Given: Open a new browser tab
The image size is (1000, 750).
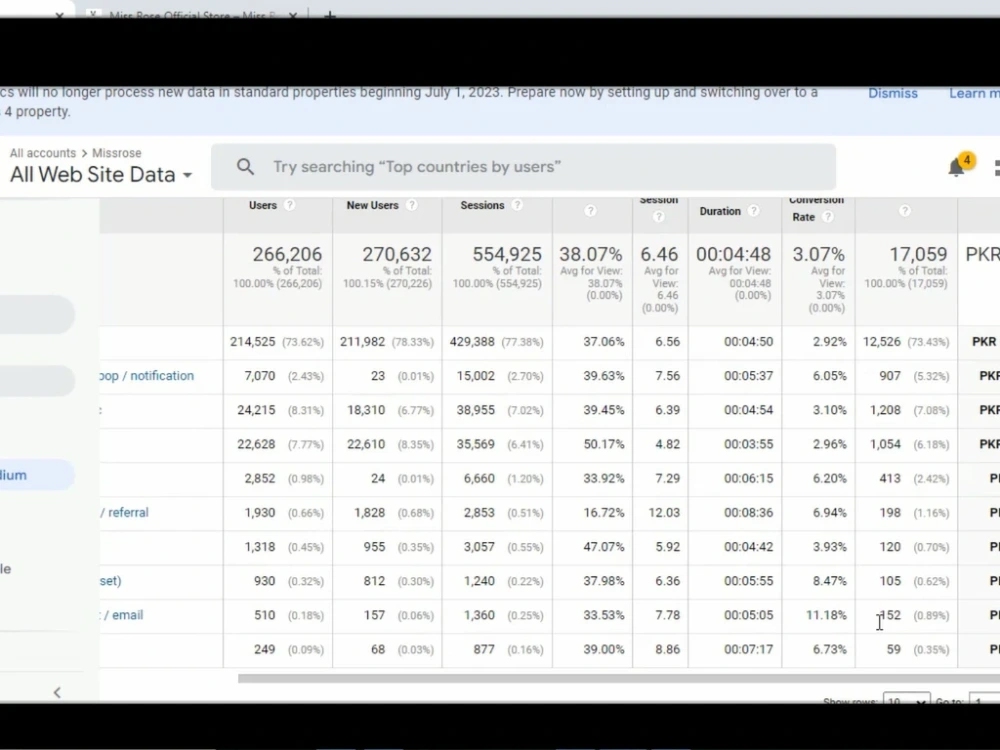Looking at the screenshot, I should (x=330, y=14).
